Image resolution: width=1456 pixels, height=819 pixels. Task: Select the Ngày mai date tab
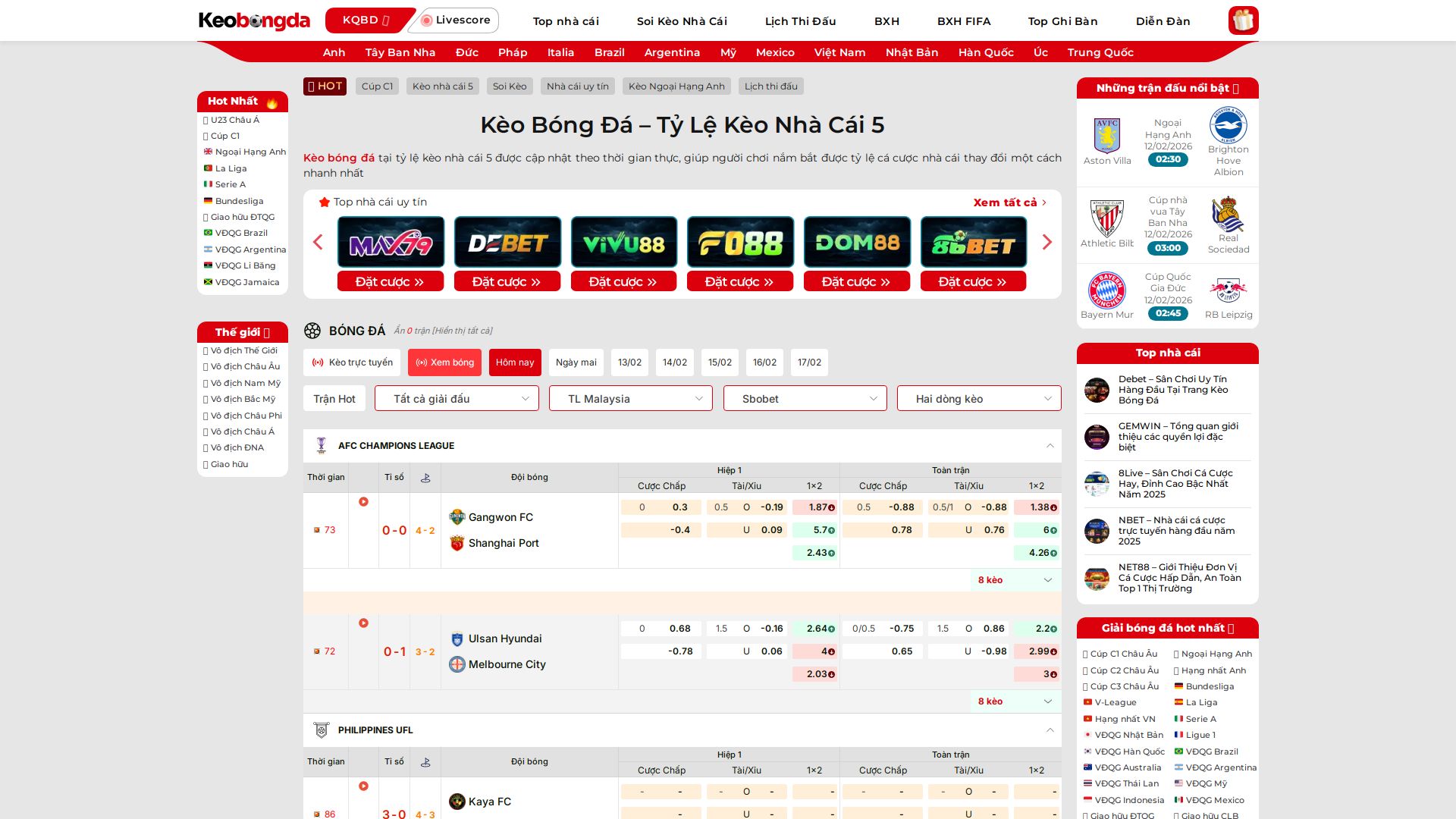(x=576, y=362)
